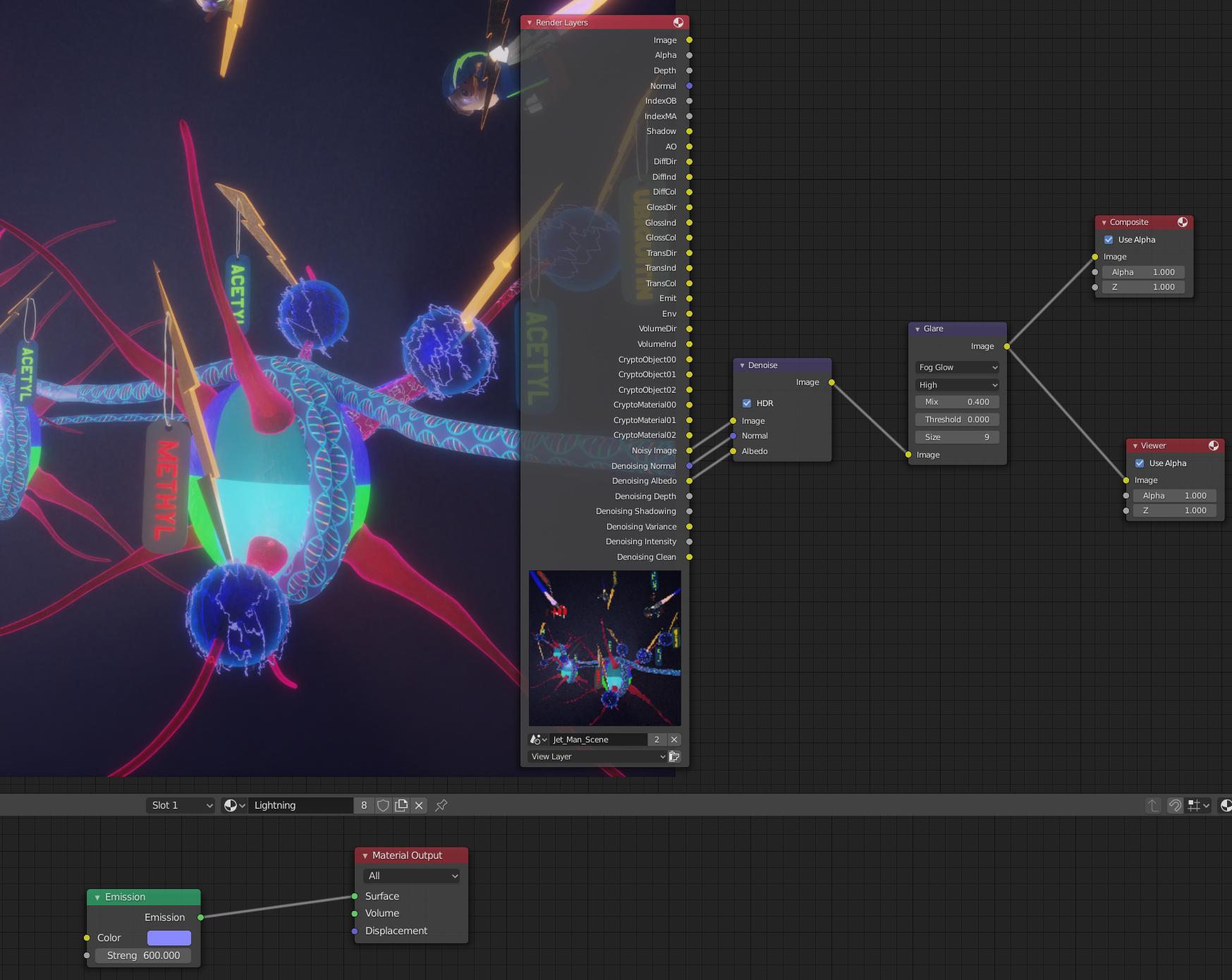Viewport: 1232px width, 980px height.
Task: Open Fog Glow glare type dropdown
Action: point(957,367)
